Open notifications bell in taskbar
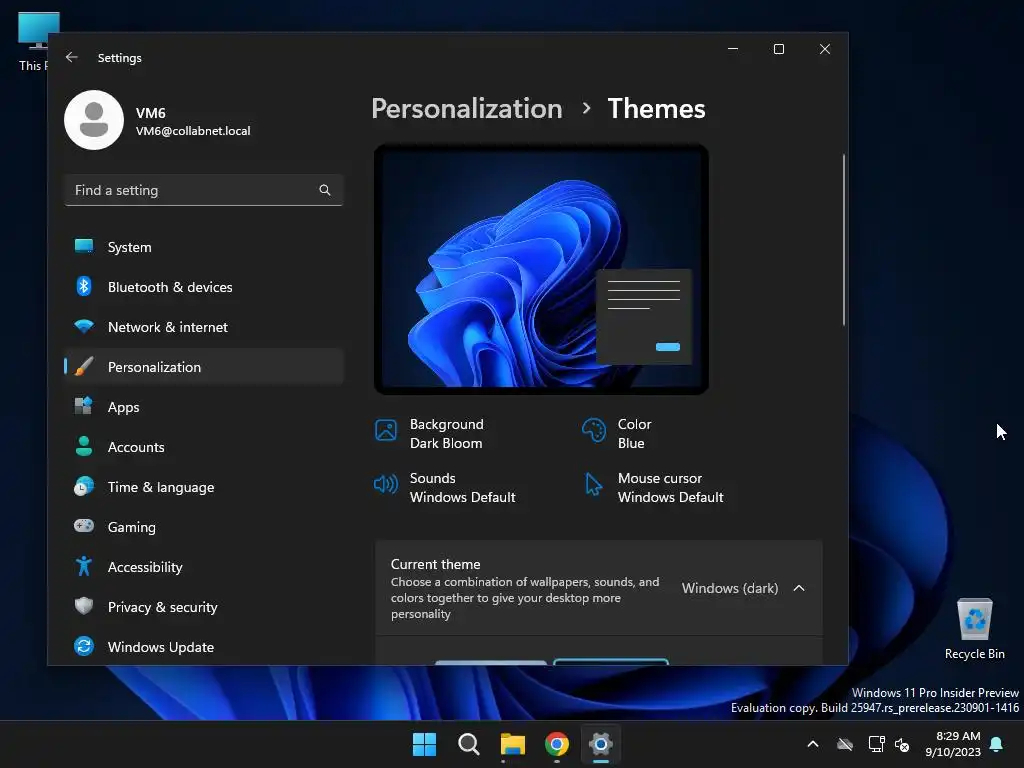Viewport: 1024px width, 768px height. [x=997, y=744]
